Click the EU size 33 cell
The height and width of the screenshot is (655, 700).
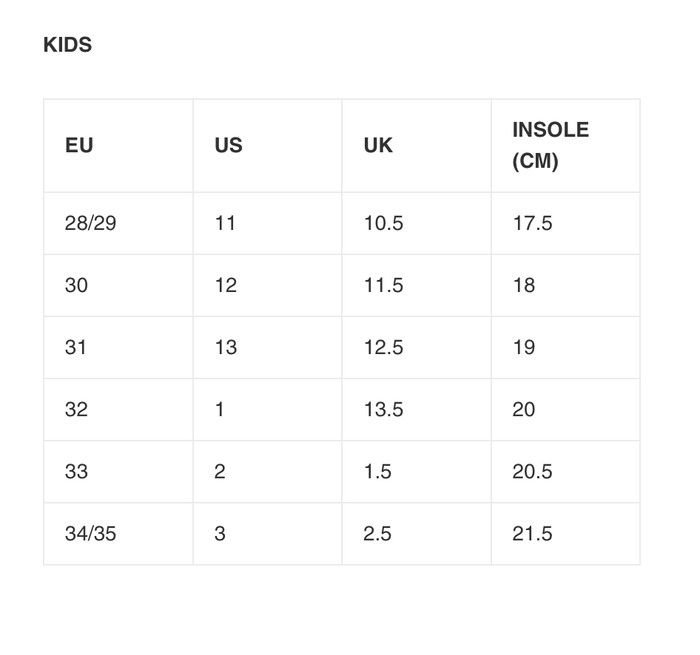click(x=118, y=471)
